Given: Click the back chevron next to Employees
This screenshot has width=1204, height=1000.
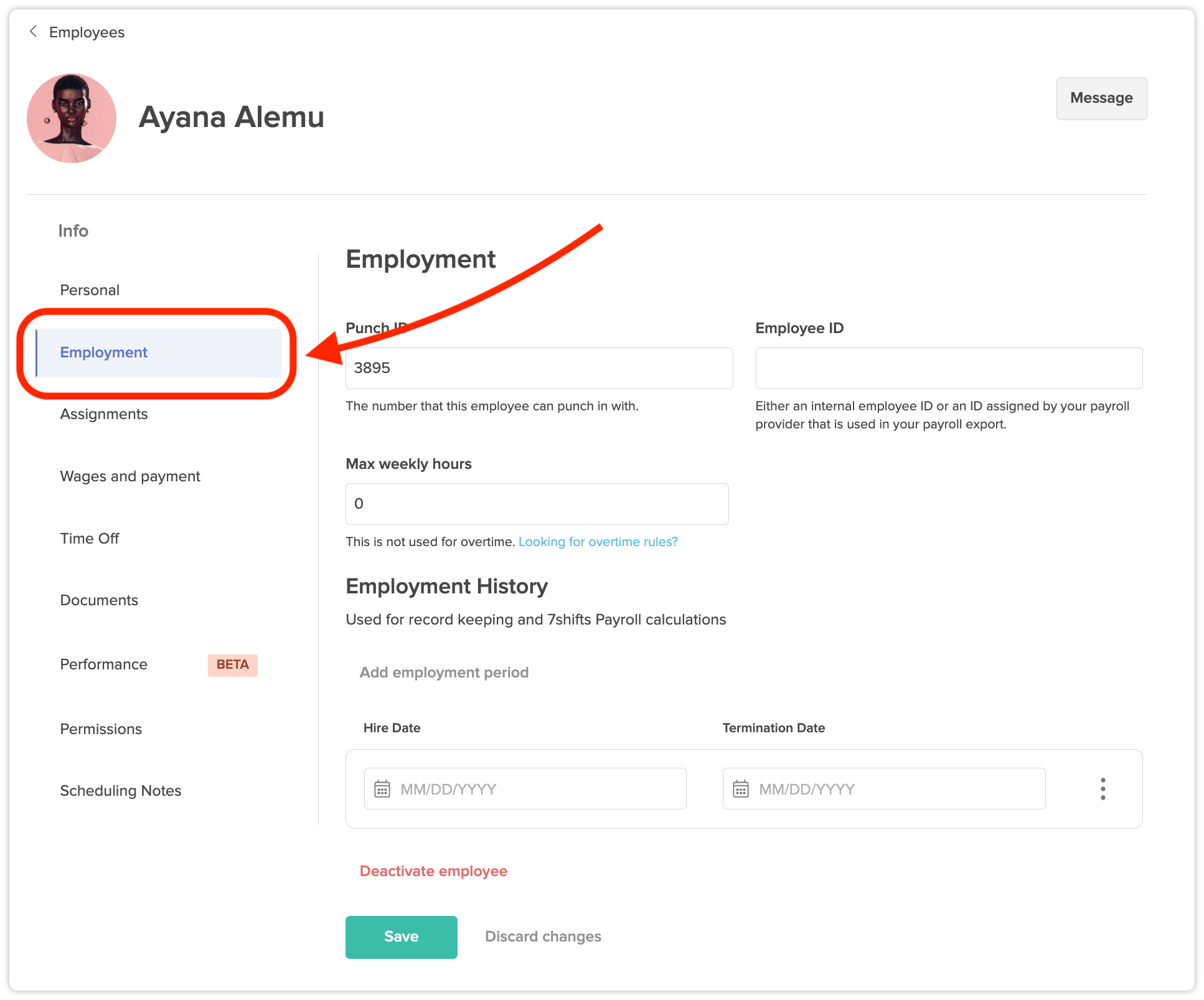Looking at the screenshot, I should (x=34, y=32).
